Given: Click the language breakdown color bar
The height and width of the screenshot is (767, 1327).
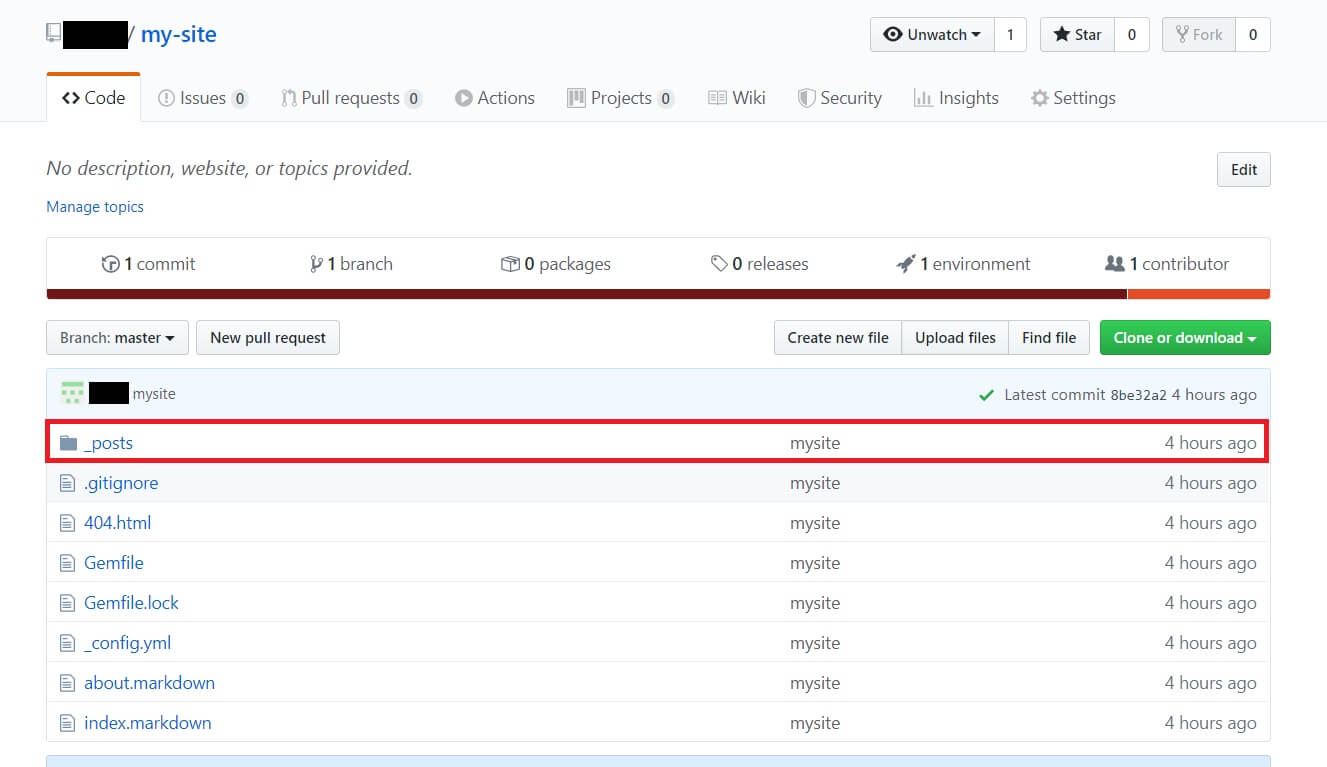Looking at the screenshot, I should click(x=658, y=294).
